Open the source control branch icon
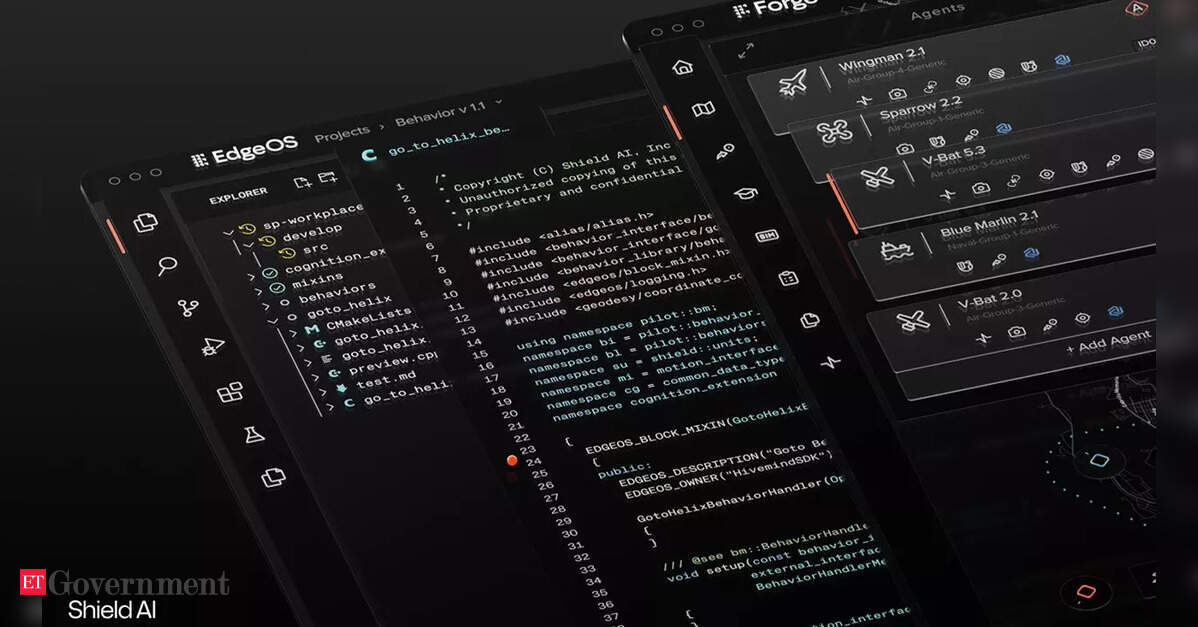The width and height of the screenshot is (1198, 627). pos(188,308)
